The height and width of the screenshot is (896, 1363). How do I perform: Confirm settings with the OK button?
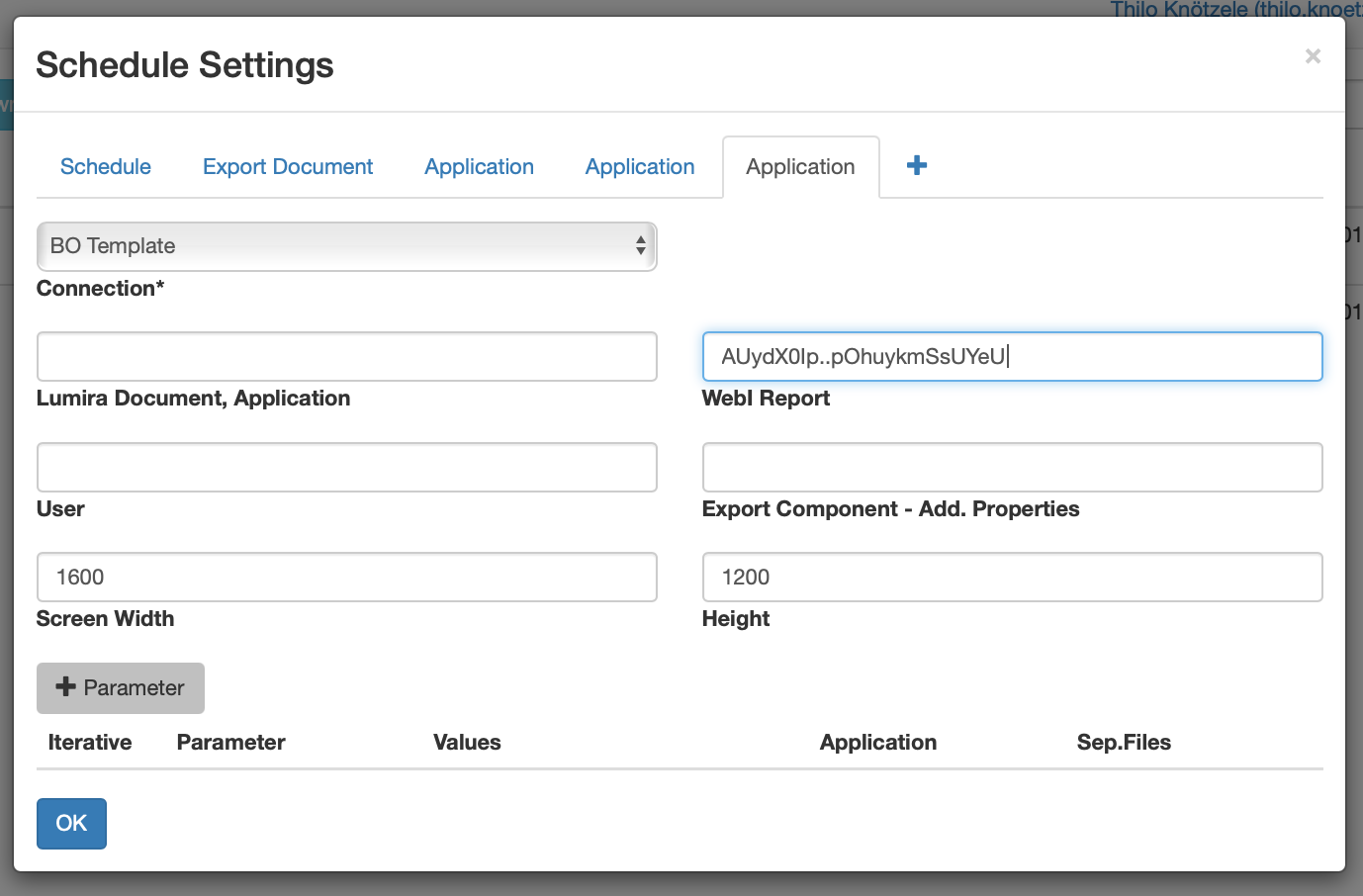coord(71,824)
